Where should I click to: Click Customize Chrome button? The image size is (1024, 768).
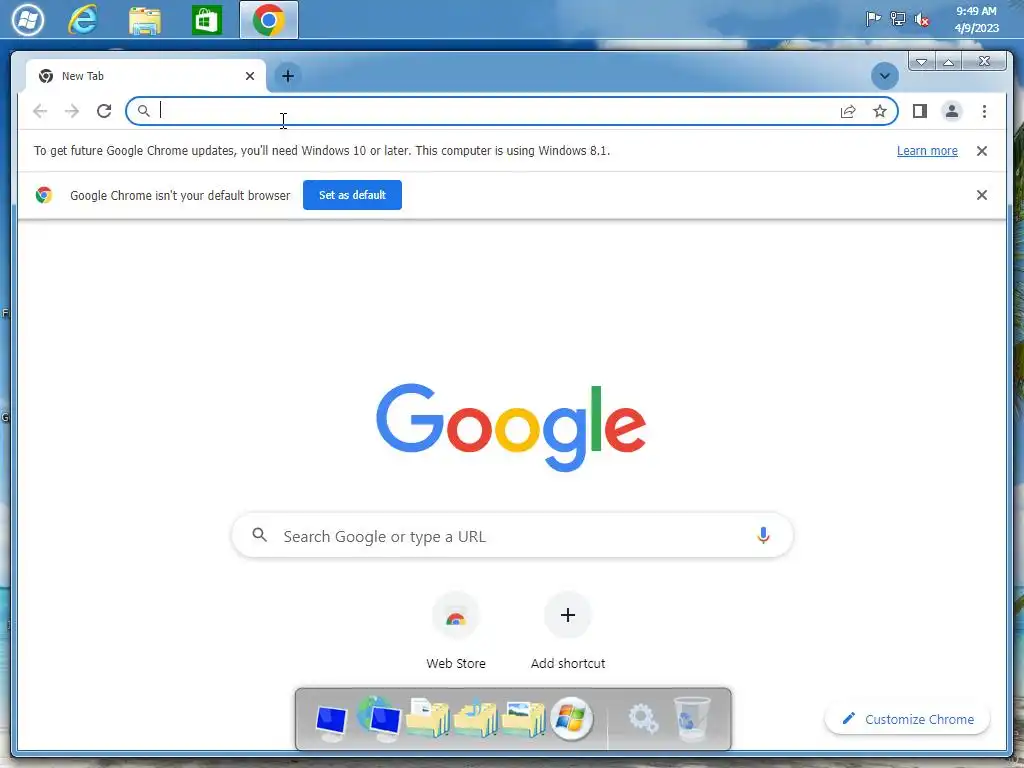click(908, 719)
